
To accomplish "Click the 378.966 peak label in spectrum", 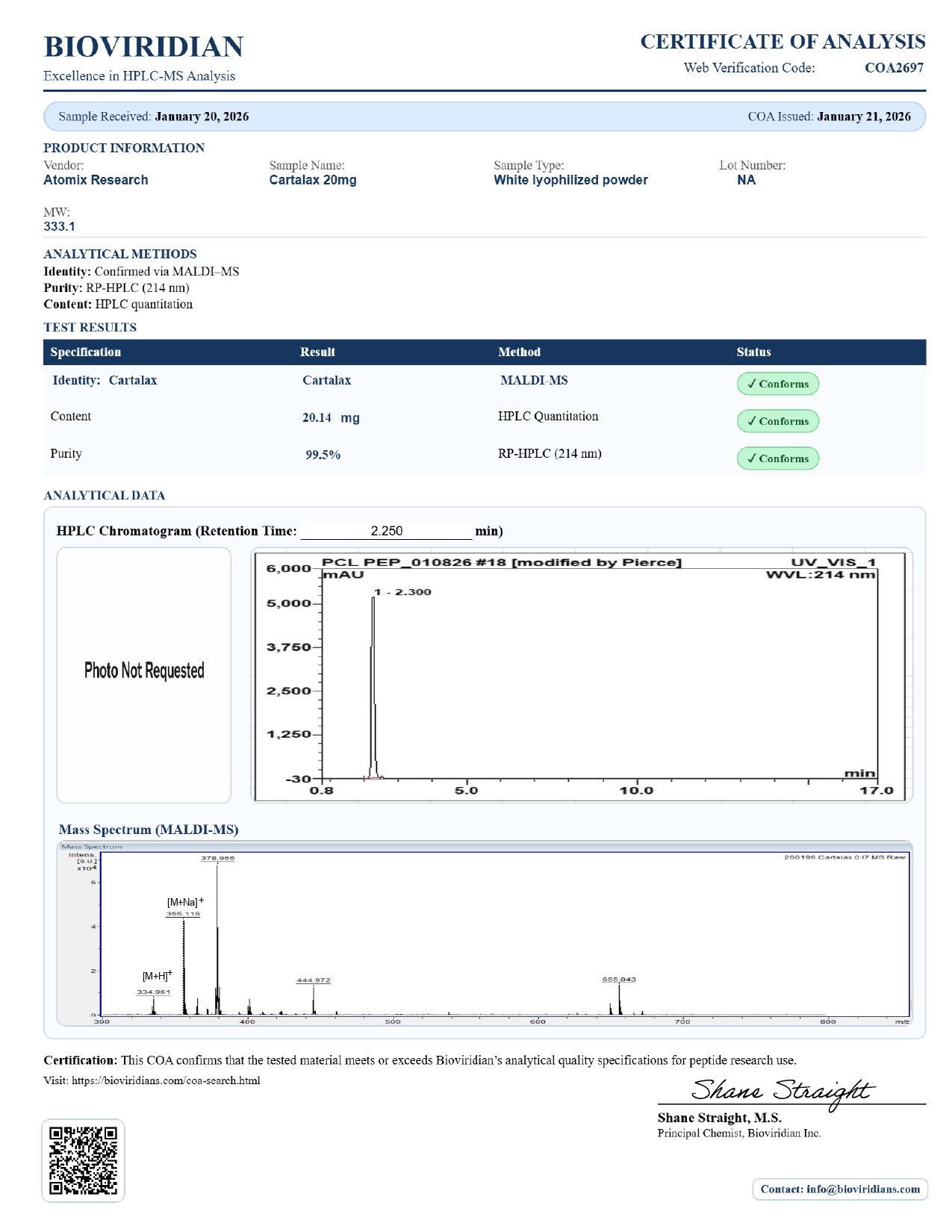I will (217, 858).
